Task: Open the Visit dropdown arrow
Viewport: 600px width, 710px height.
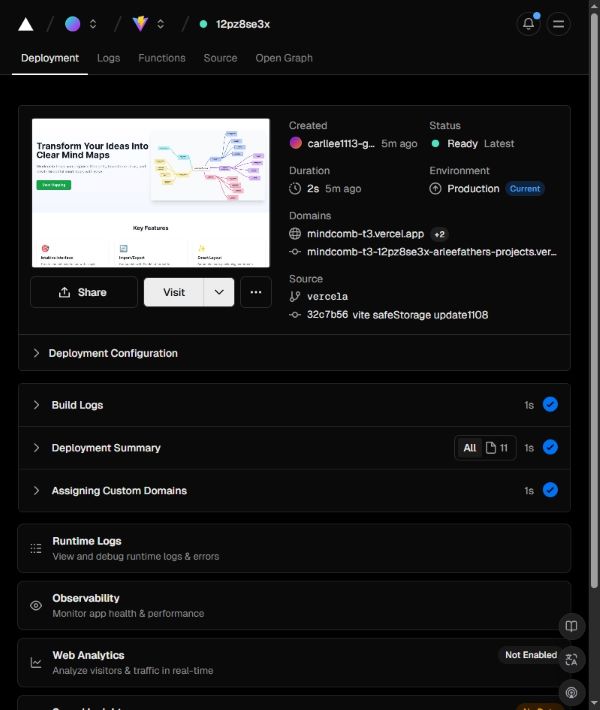Action: tap(219, 292)
